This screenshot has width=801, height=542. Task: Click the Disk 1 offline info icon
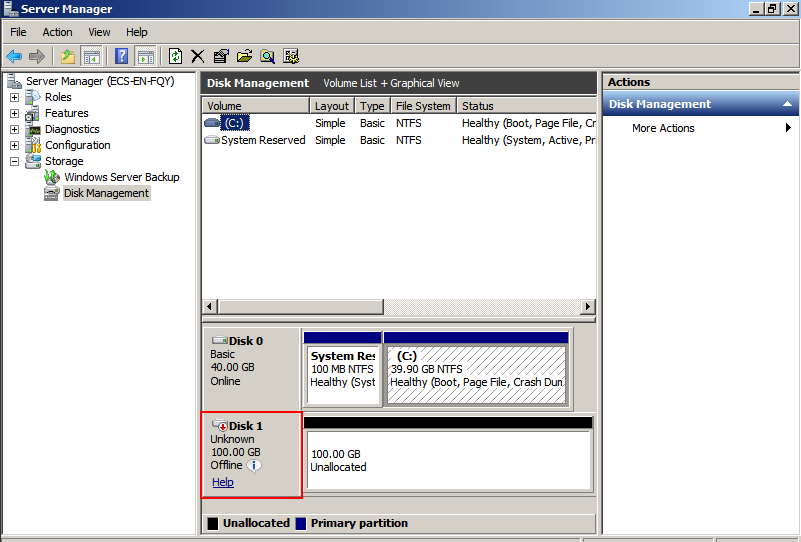click(254, 465)
